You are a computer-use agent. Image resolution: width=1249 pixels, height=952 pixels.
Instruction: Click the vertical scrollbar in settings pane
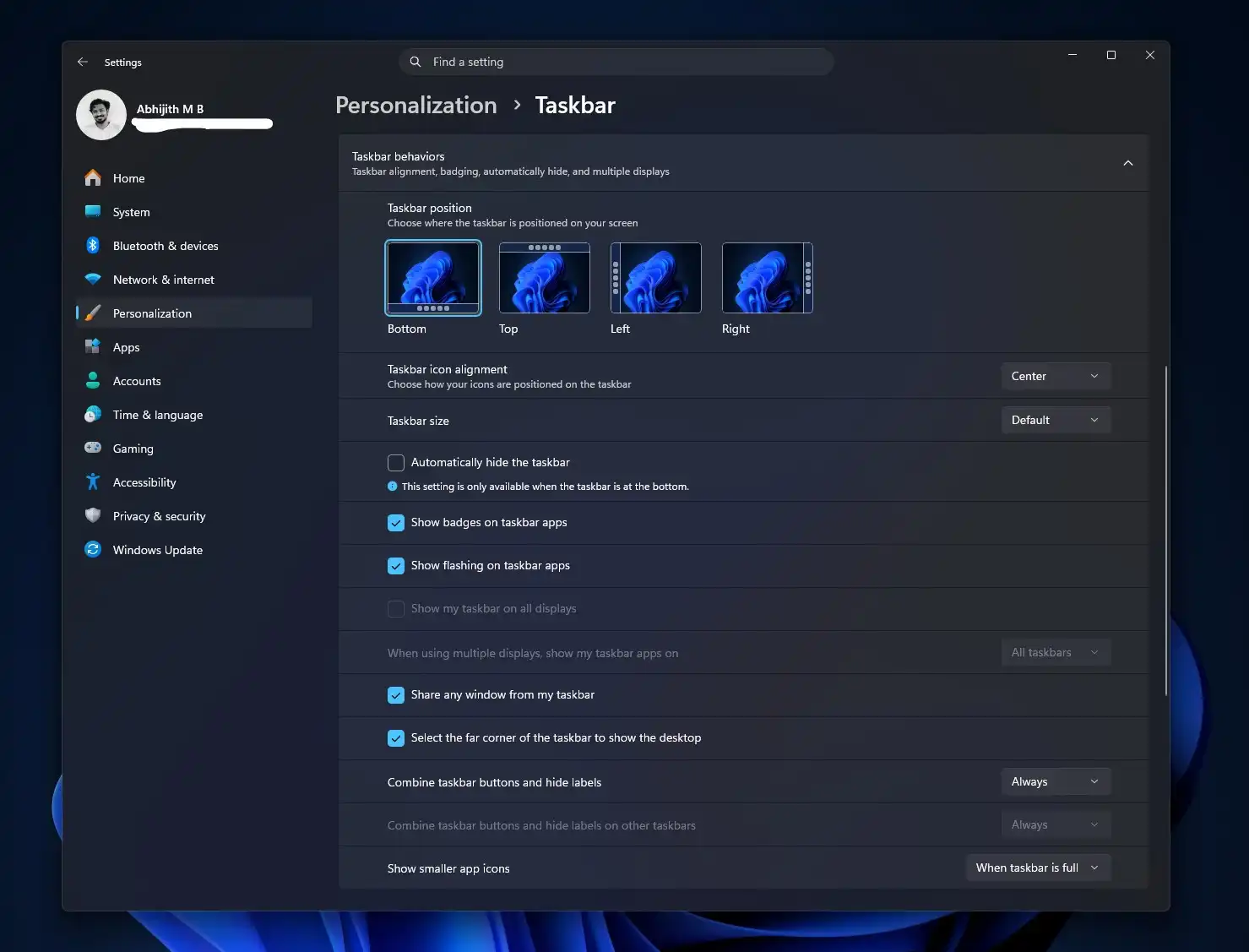(x=1166, y=530)
